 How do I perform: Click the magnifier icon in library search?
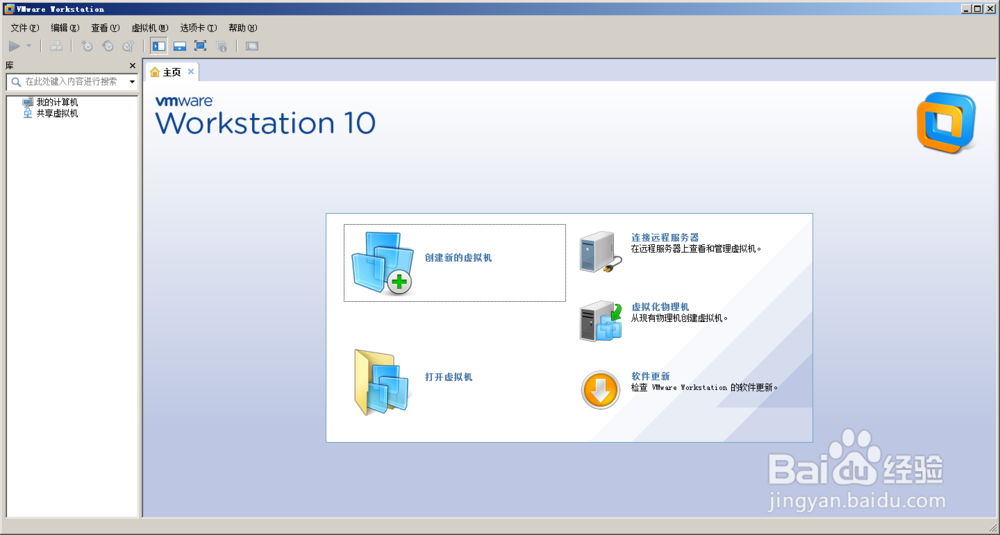(16, 82)
